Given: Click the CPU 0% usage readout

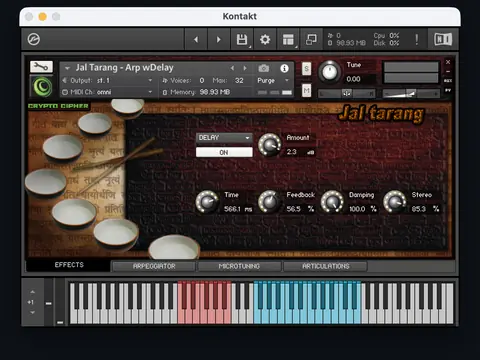Looking at the screenshot, I should point(387,36).
